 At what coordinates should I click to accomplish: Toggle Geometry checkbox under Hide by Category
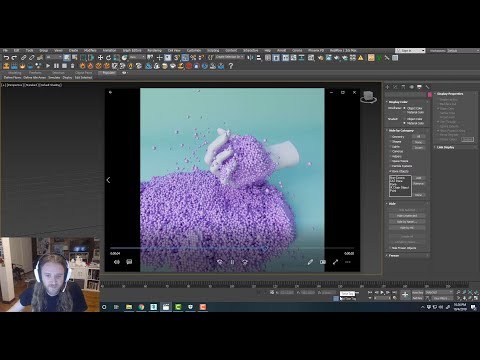391,137
